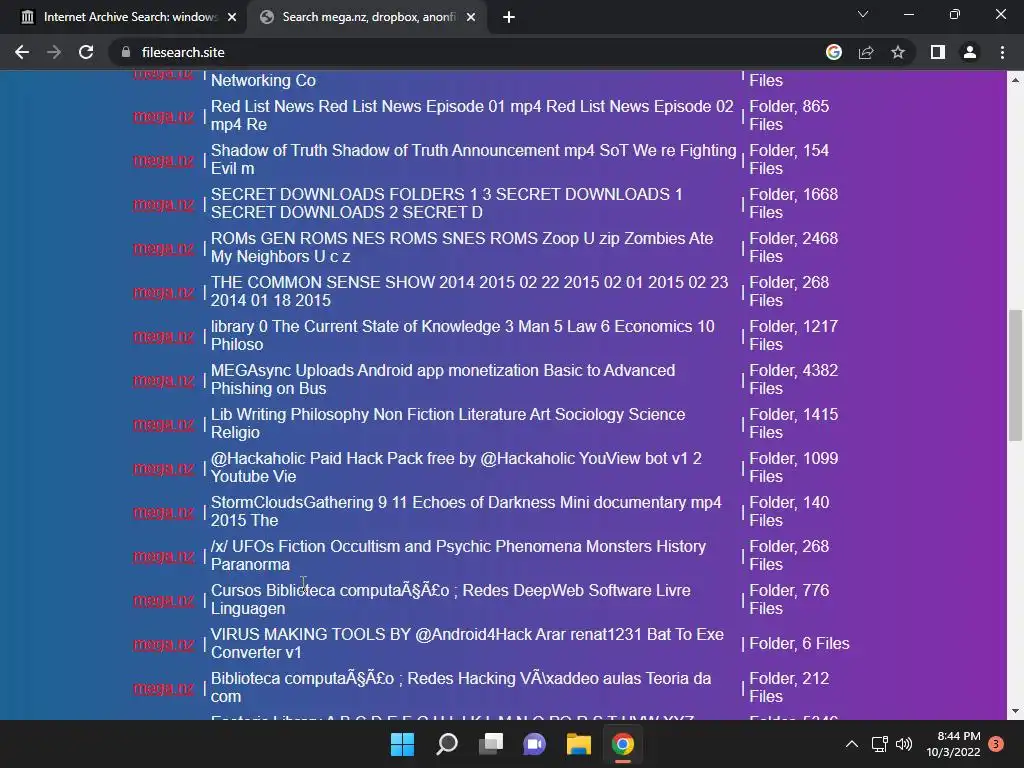Open a new browser tab
1024x768 pixels.
coord(509,18)
